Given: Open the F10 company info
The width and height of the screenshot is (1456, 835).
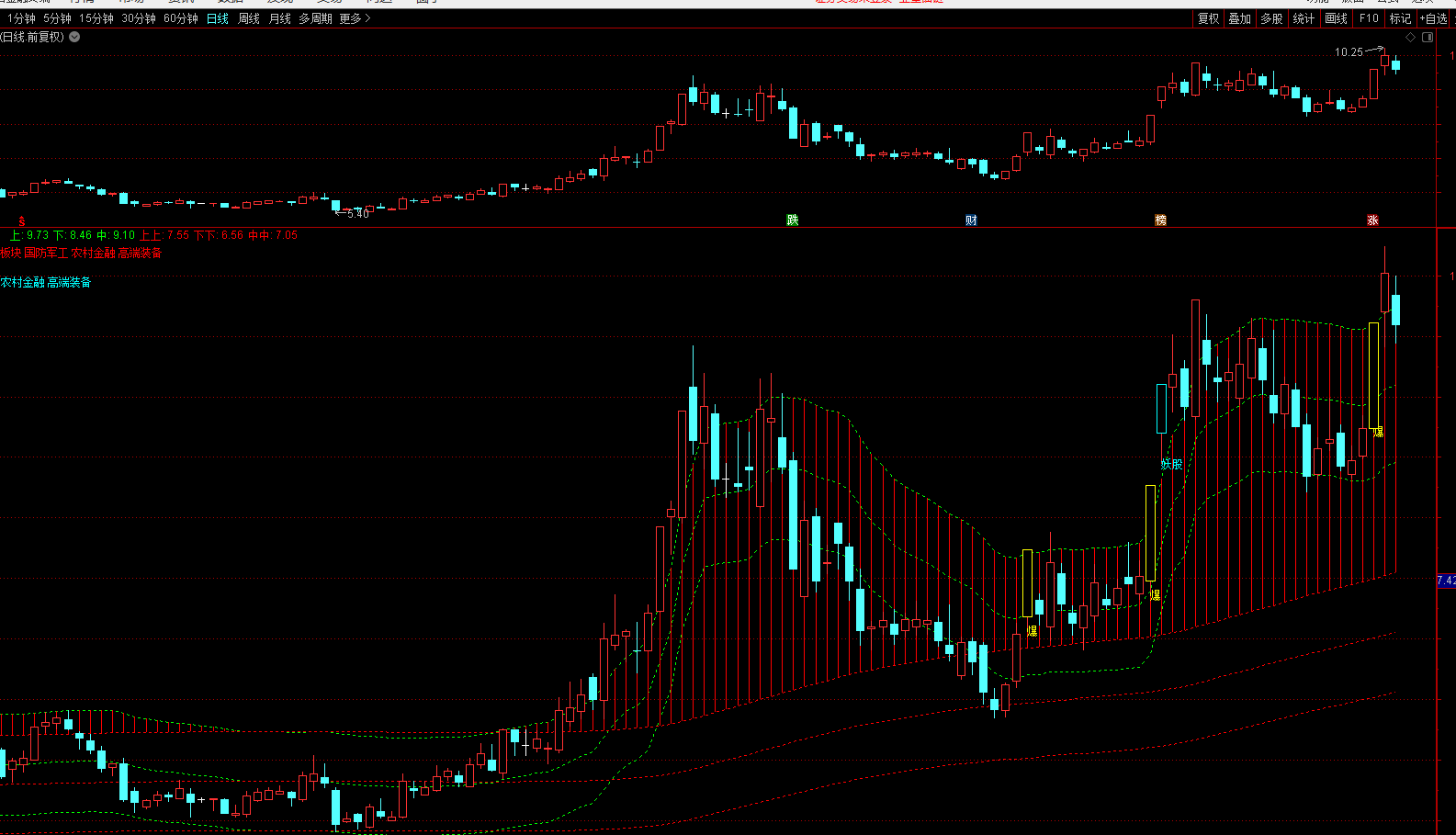Looking at the screenshot, I should tap(1369, 18).
